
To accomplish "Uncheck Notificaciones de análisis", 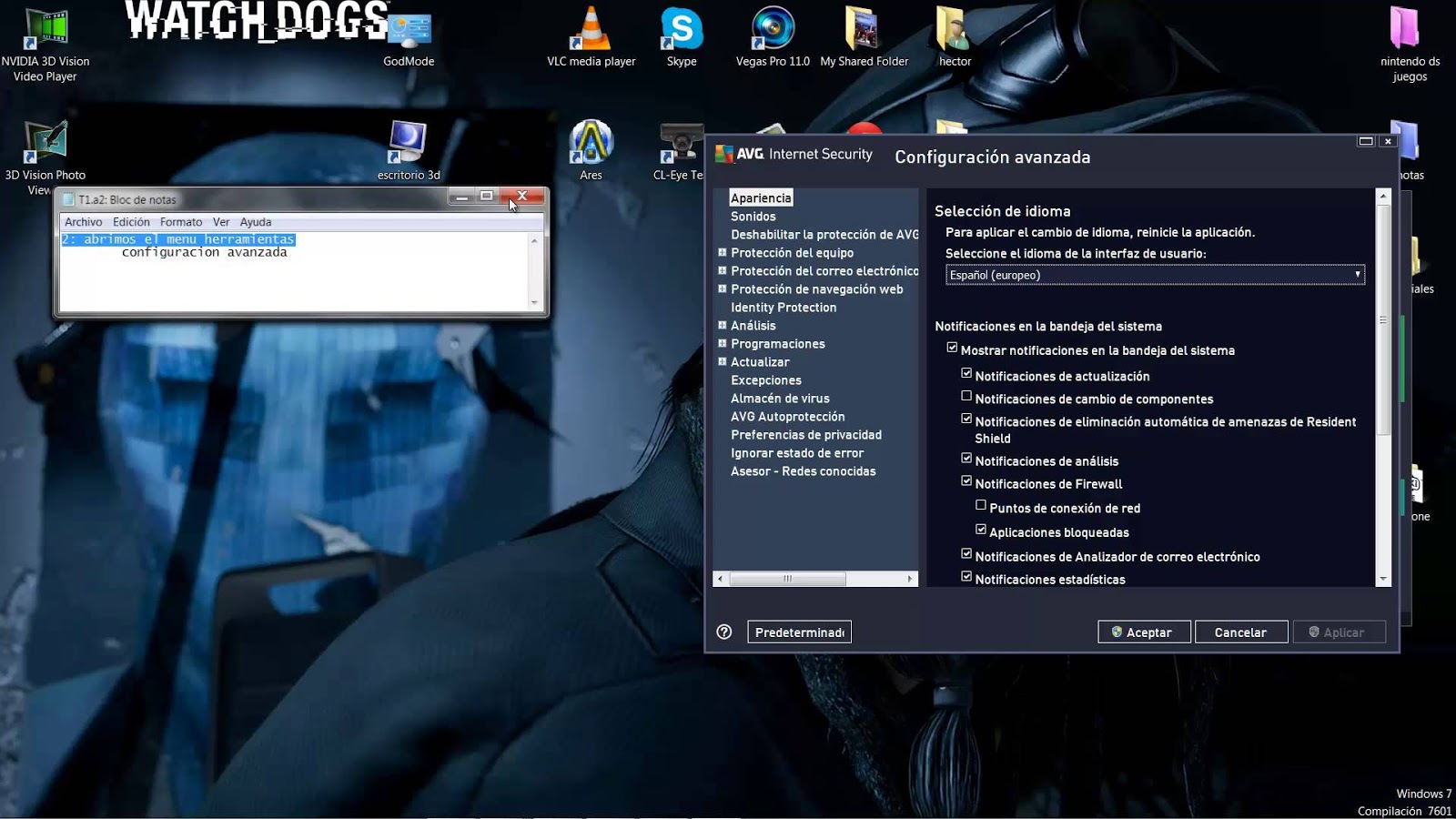I will coord(966,458).
